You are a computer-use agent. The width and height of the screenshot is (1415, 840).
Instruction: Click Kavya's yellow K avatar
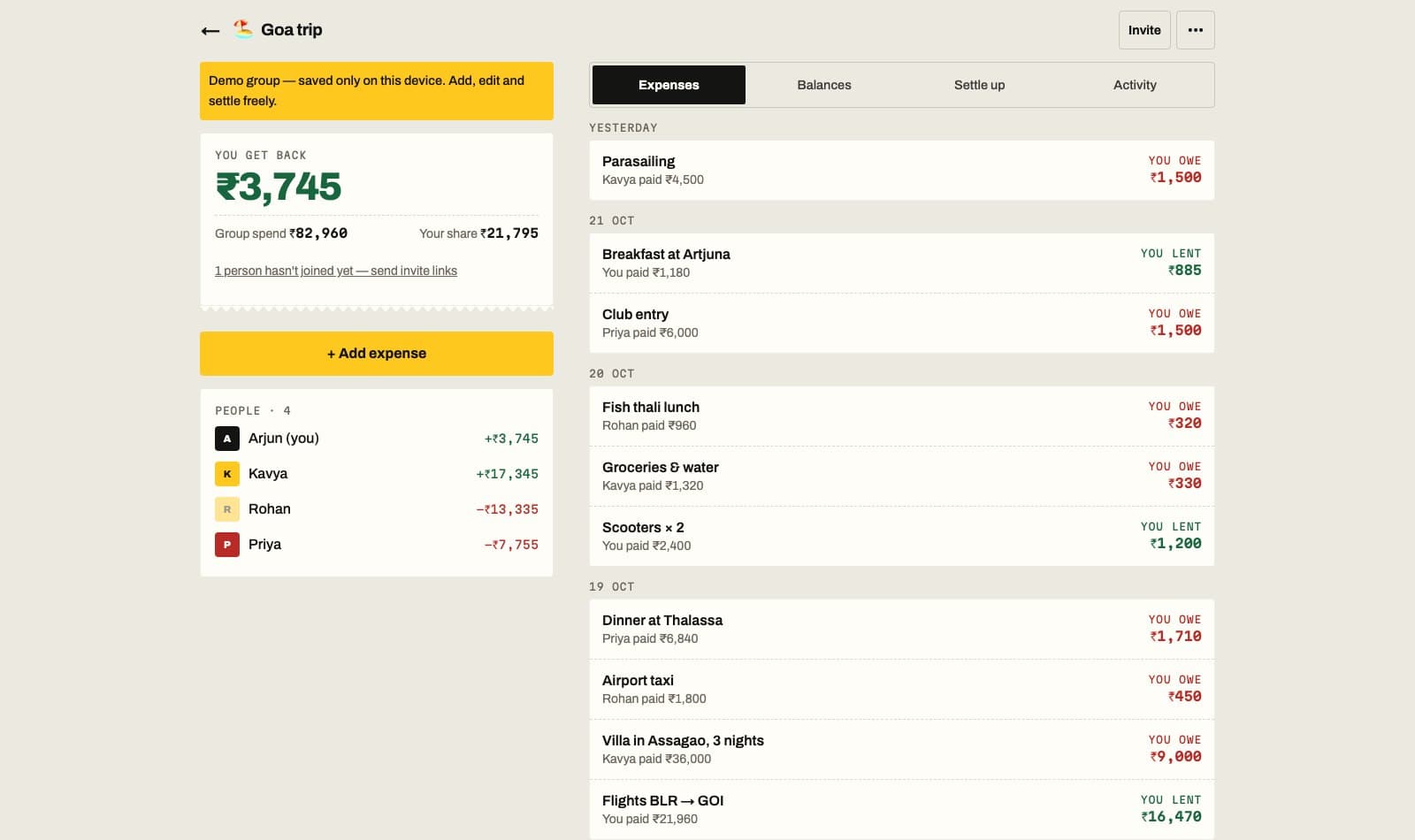coord(227,474)
